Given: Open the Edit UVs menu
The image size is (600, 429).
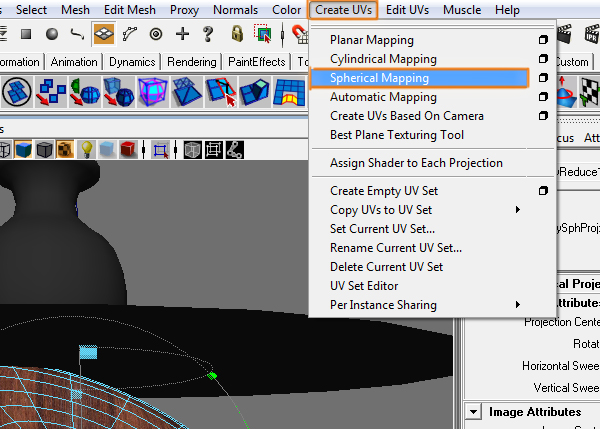Looking at the screenshot, I should tap(407, 10).
